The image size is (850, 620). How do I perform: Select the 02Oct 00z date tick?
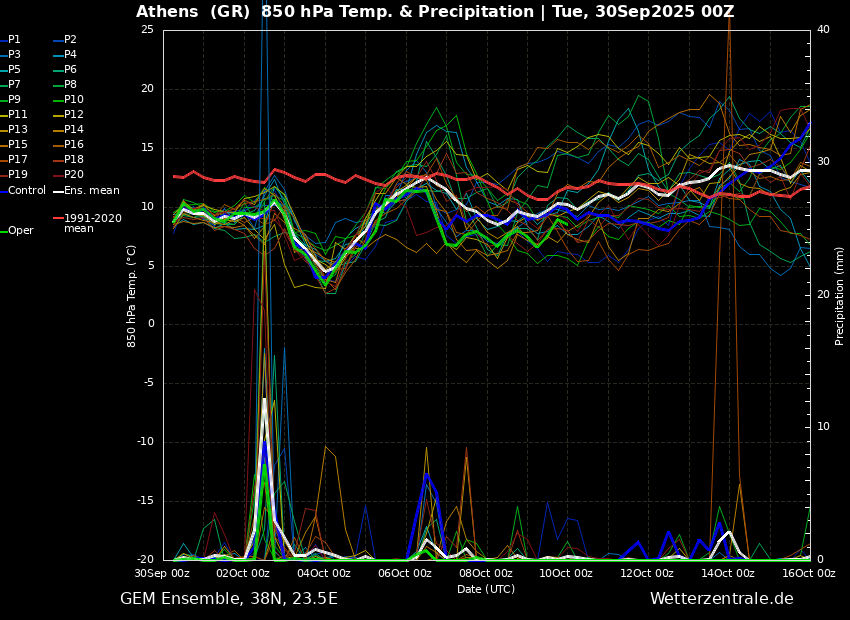[x=243, y=573]
